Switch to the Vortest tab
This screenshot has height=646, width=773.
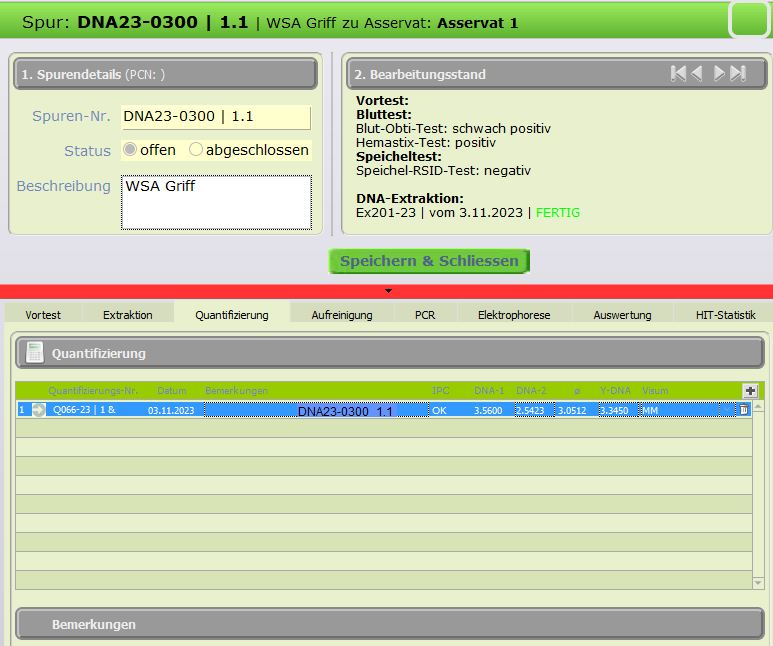[43, 315]
